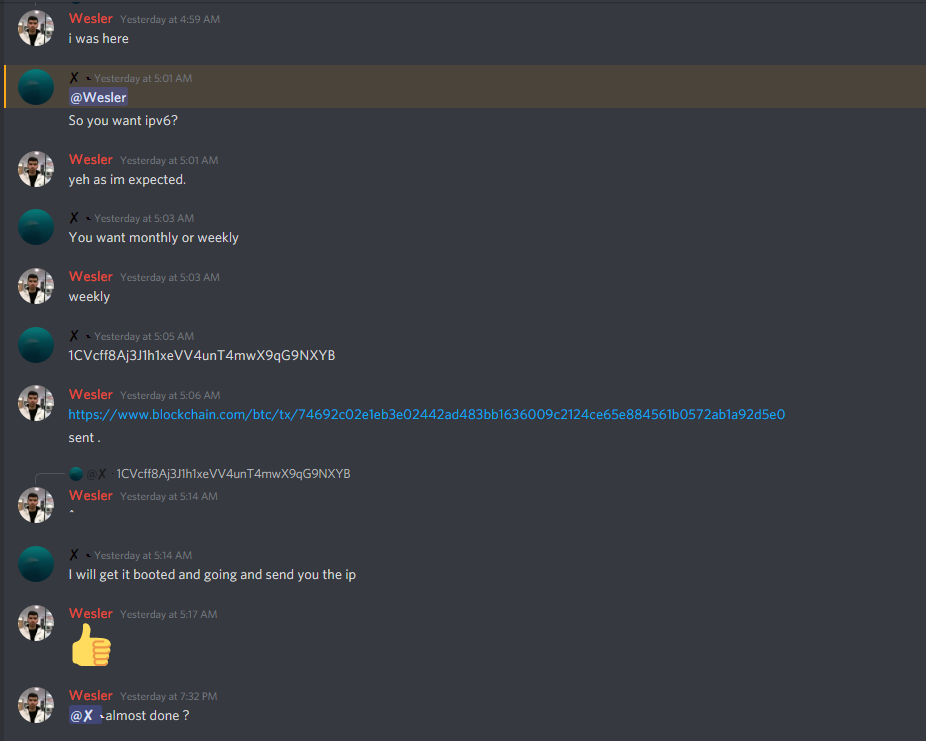Click Wesler username on the 7:32 PM message
The width and height of the screenshot is (926, 741).
click(x=90, y=696)
